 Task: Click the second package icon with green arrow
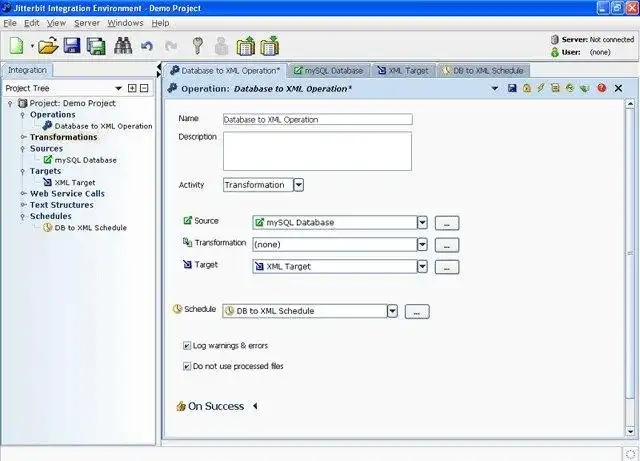tap(269, 46)
